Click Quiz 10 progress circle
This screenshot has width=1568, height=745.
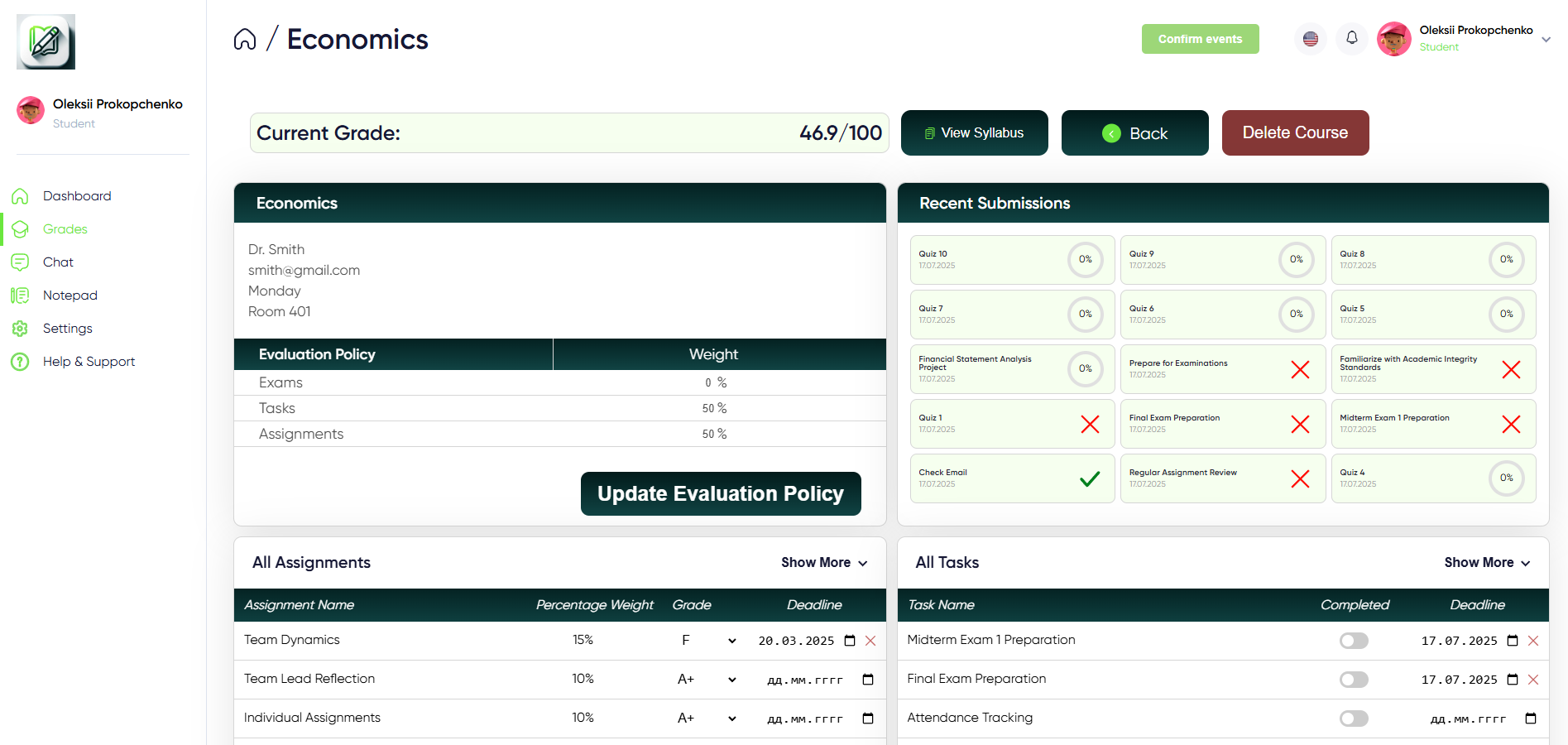click(1085, 260)
